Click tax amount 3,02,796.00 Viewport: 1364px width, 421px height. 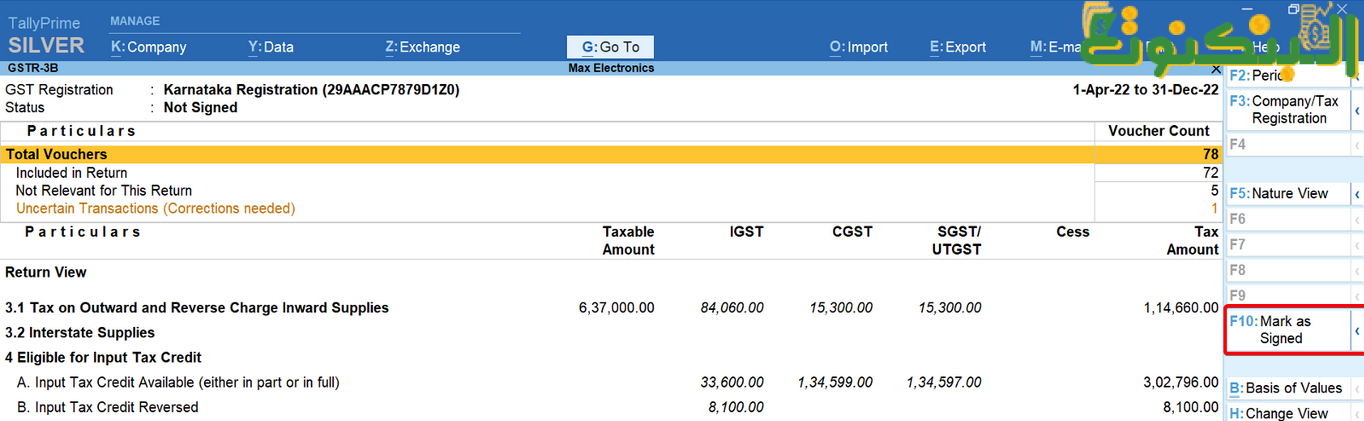click(x=1181, y=382)
